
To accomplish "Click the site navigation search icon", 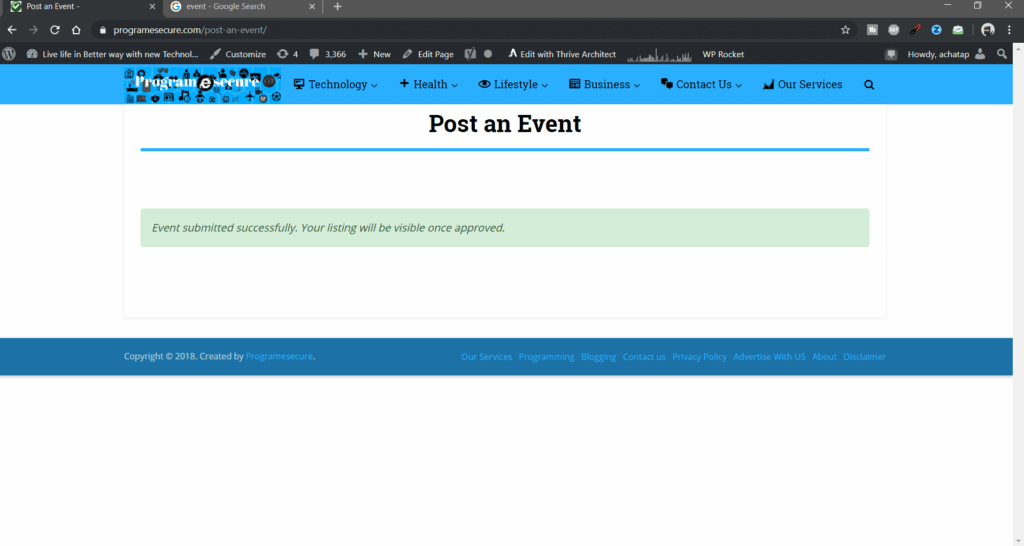I will point(869,85).
